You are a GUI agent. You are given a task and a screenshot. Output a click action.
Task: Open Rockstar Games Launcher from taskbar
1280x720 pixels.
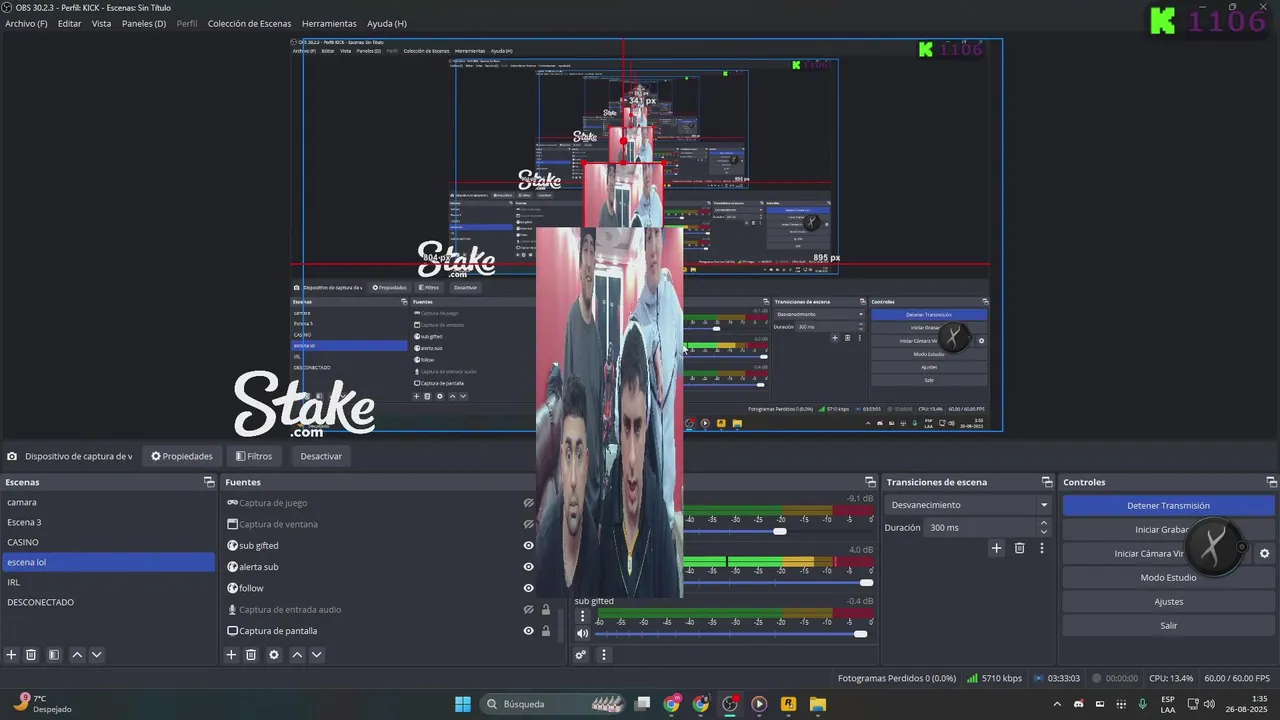(x=788, y=704)
